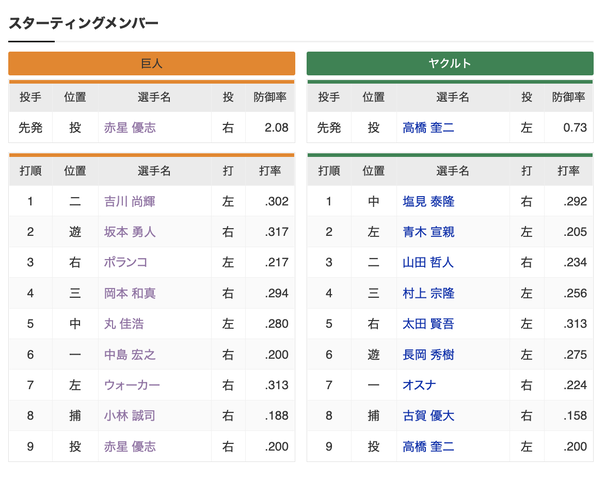
Task: Open 坂本 勇人 player page
Action: [130, 232]
